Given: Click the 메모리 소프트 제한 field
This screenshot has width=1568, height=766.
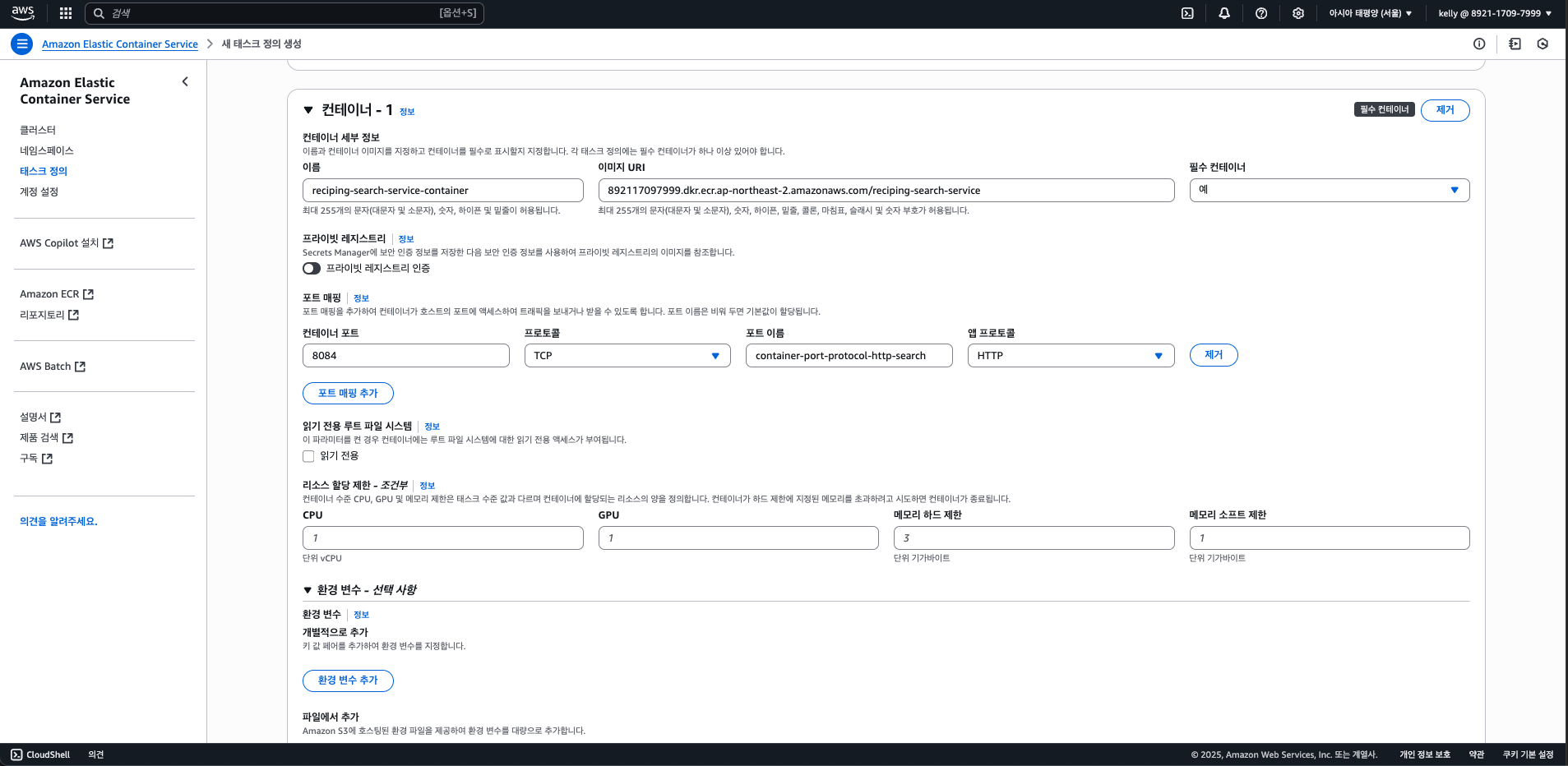Looking at the screenshot, I should [x=1330, y=538].
